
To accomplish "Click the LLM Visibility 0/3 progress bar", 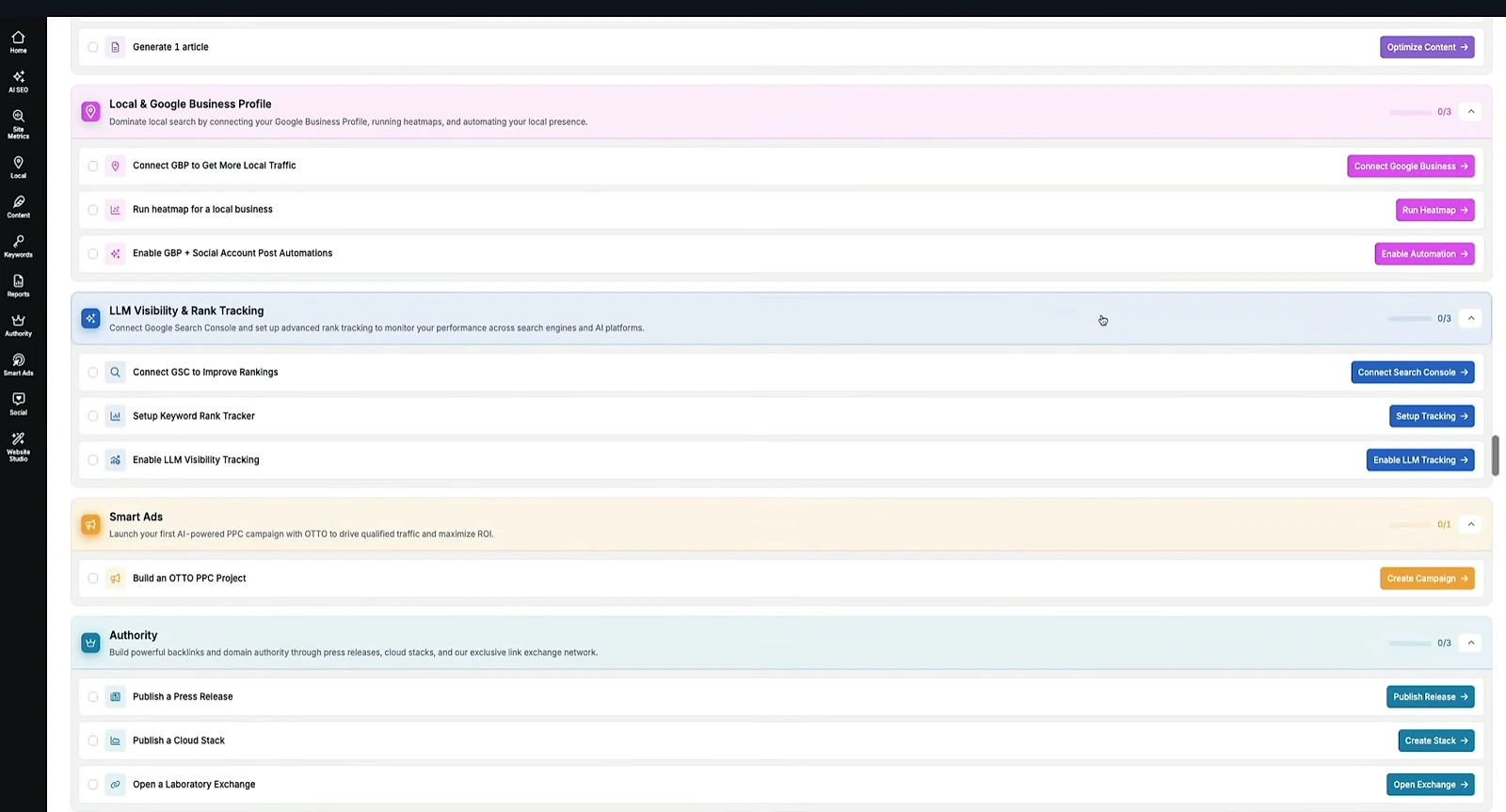I will tap(1410, 319).
